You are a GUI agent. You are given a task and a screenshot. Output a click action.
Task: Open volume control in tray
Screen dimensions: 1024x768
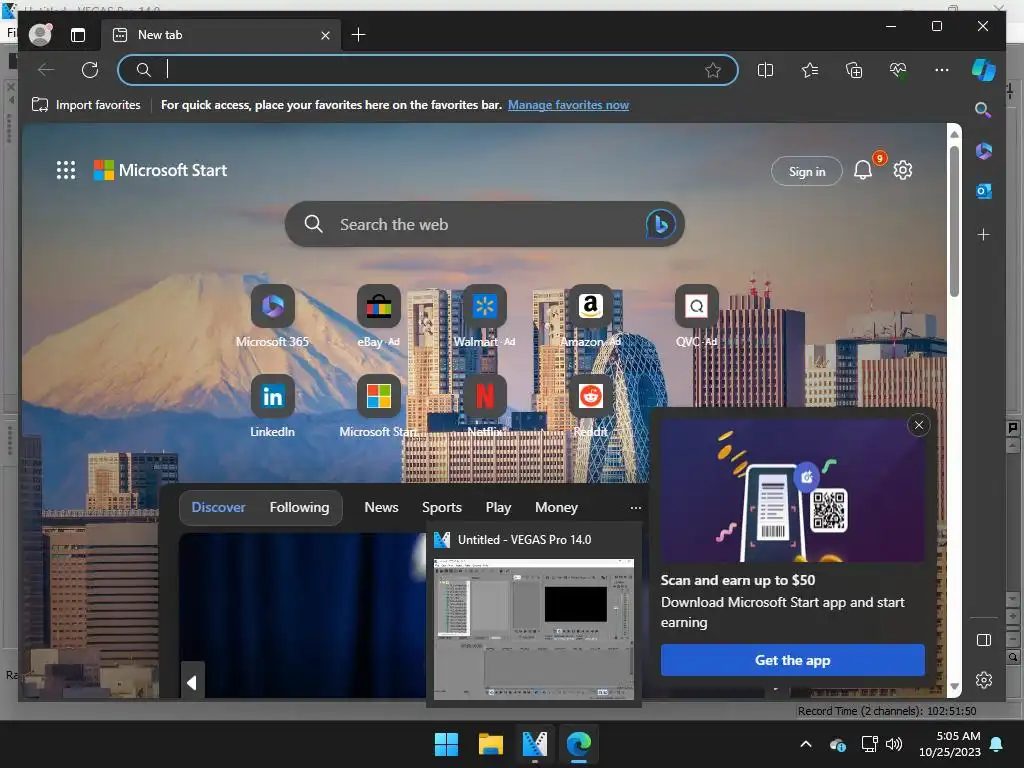click(x=894, y=744)
